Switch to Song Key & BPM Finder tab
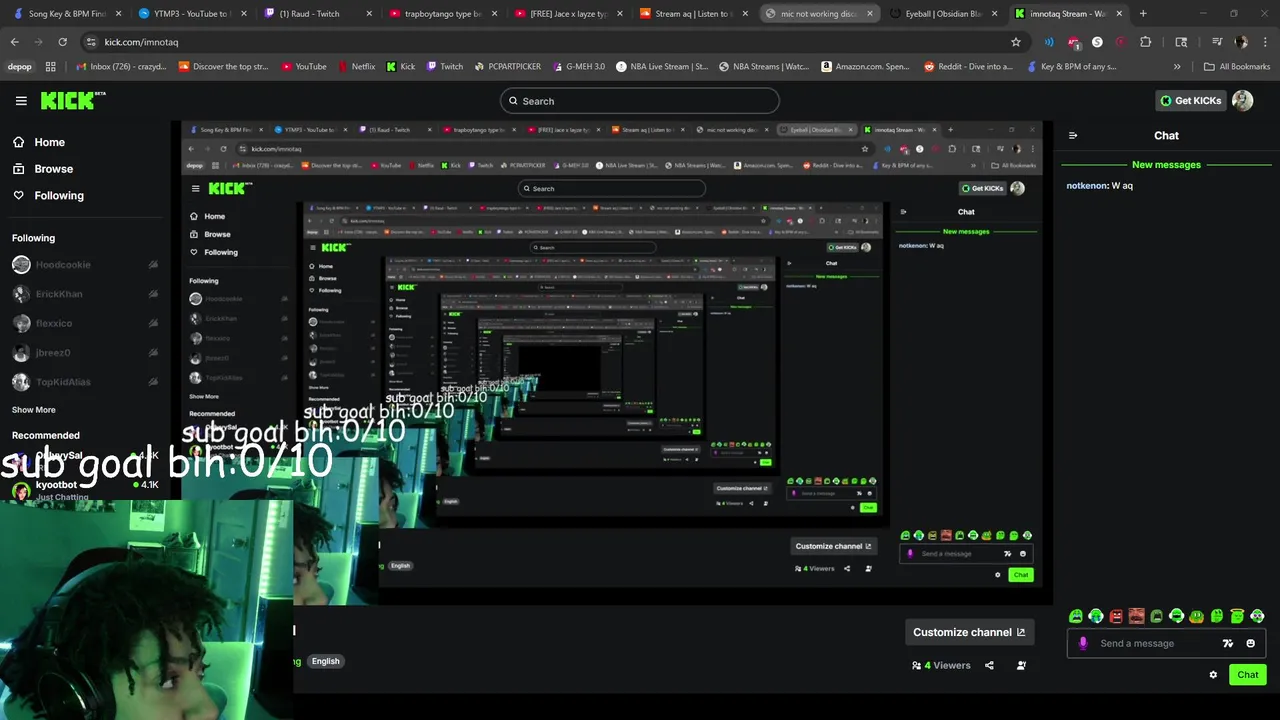 (67, 14)
